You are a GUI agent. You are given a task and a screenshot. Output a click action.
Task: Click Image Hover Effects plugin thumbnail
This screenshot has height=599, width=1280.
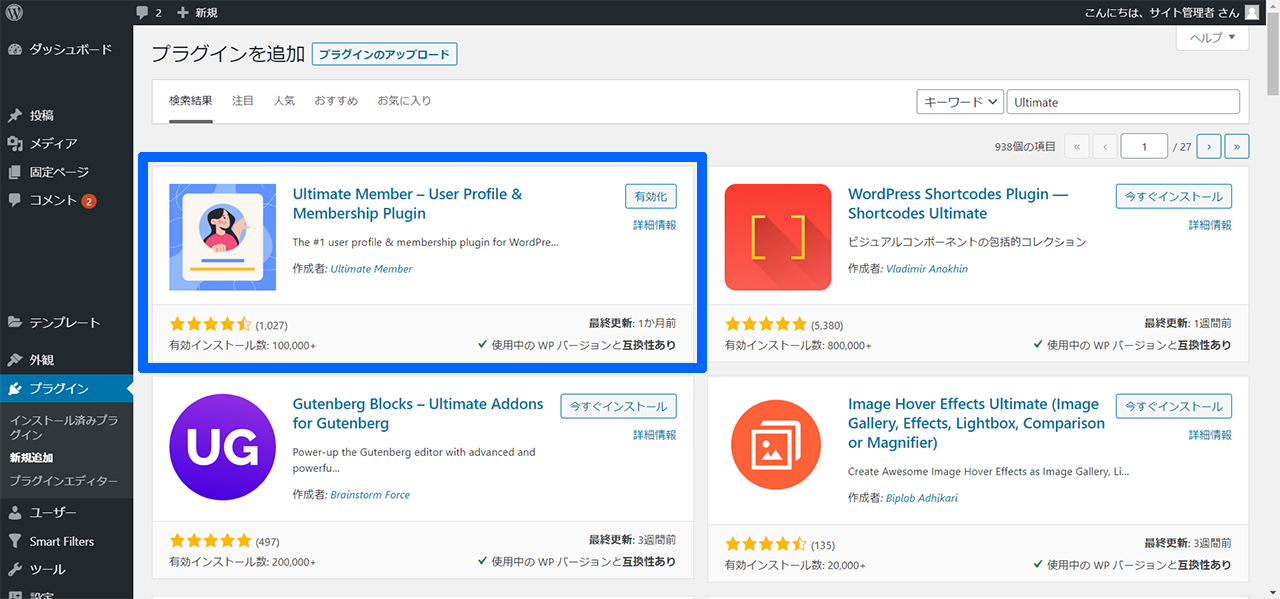778,447
